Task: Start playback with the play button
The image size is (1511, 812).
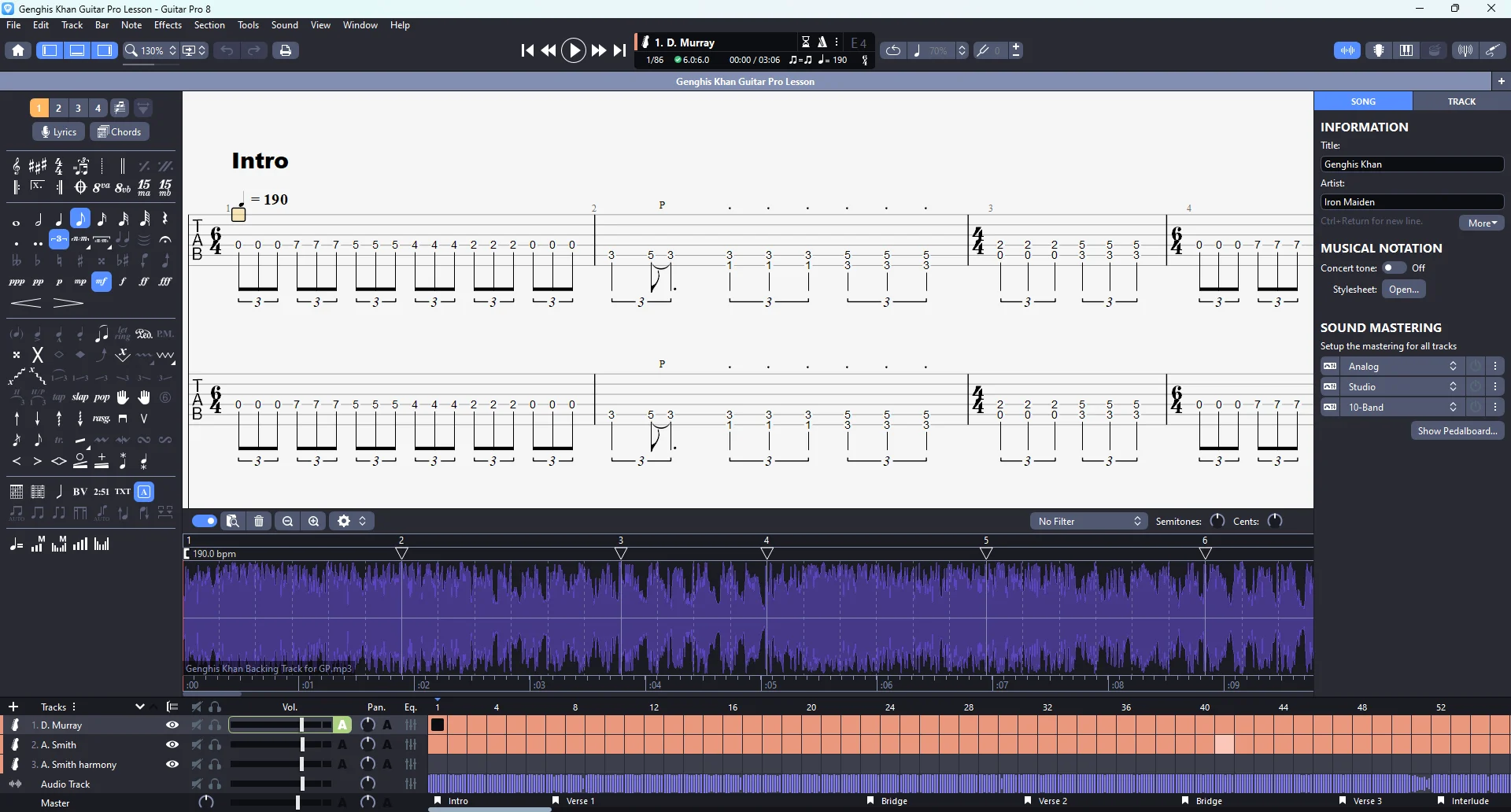Action: coord(574,50)
